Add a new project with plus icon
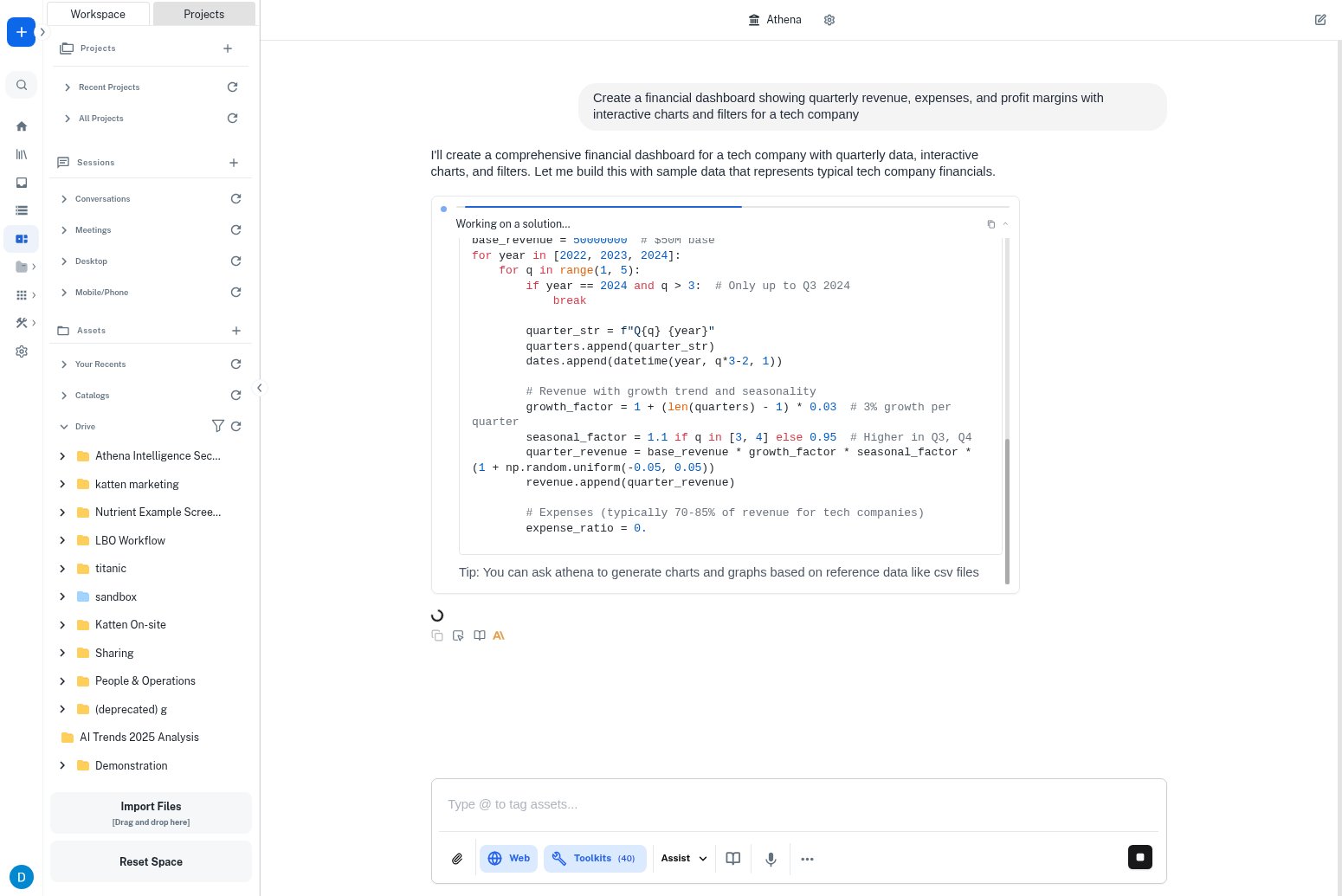The image size is (1342, 896). tap(228, 48)
